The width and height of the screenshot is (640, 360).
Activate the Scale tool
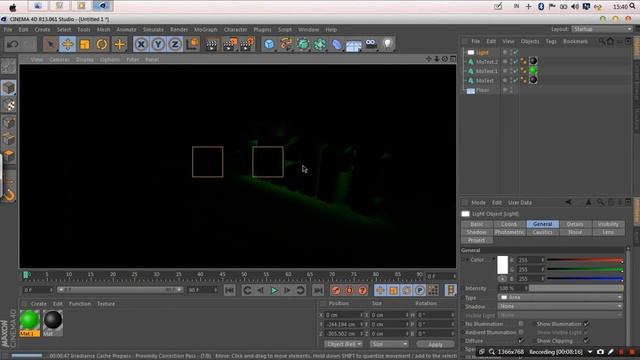(x=84, y=44)
